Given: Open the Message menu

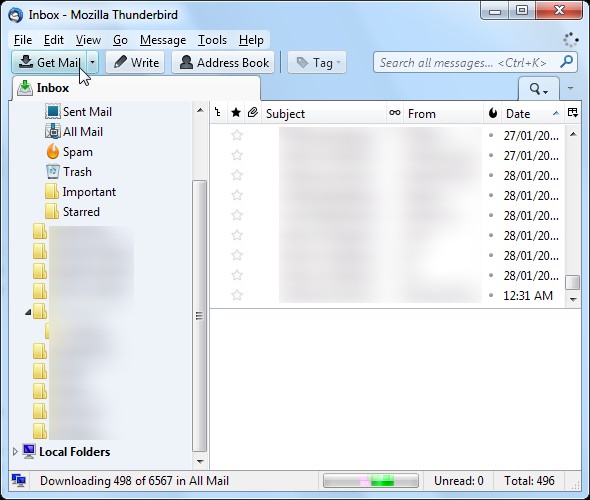Looking at the screenshot, I should [163, 40].
